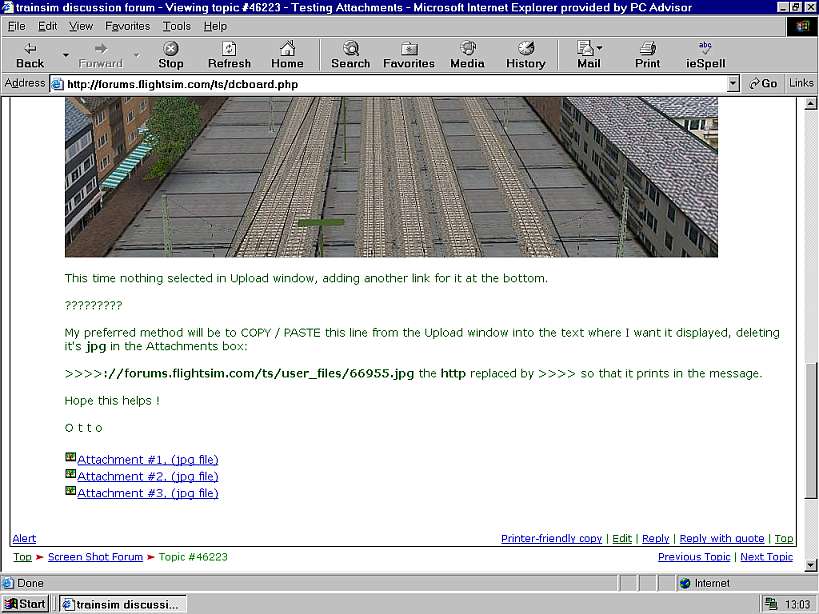The image size is (819, 614).
Task: Select trainsim discussion taskbar button
Action: (122, 604)
